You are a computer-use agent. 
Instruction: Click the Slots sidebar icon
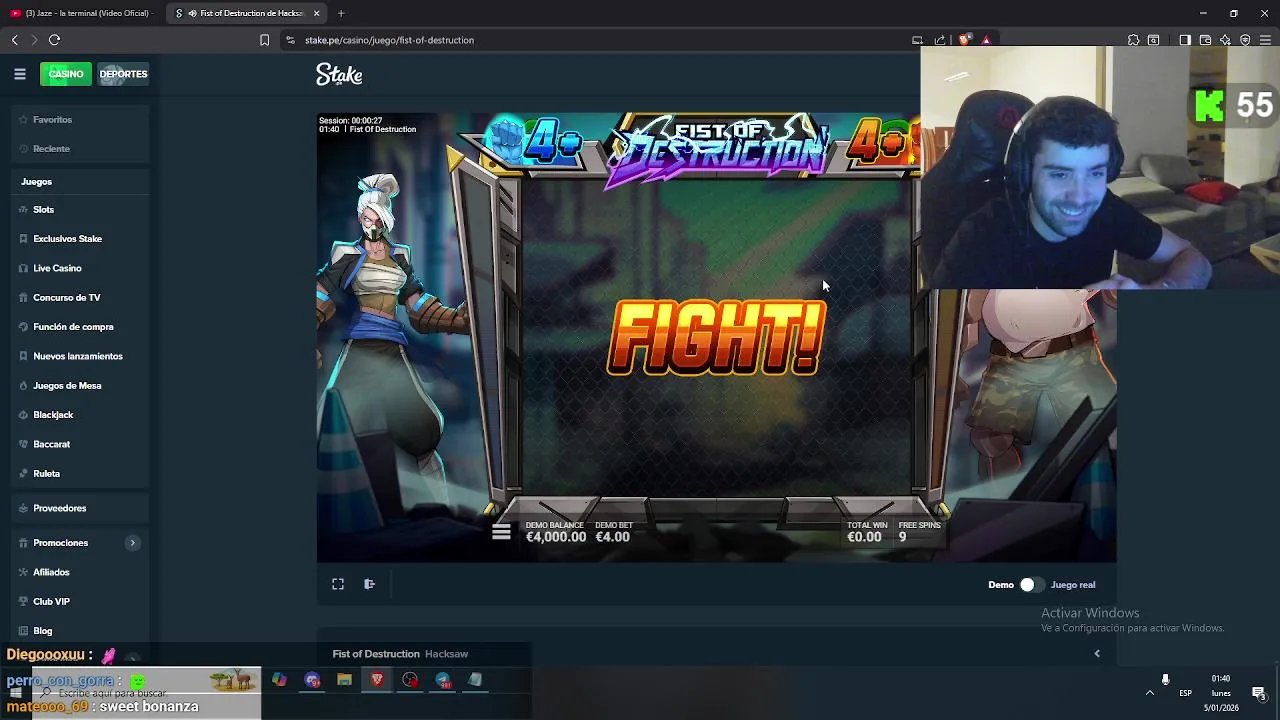[23, 210]
